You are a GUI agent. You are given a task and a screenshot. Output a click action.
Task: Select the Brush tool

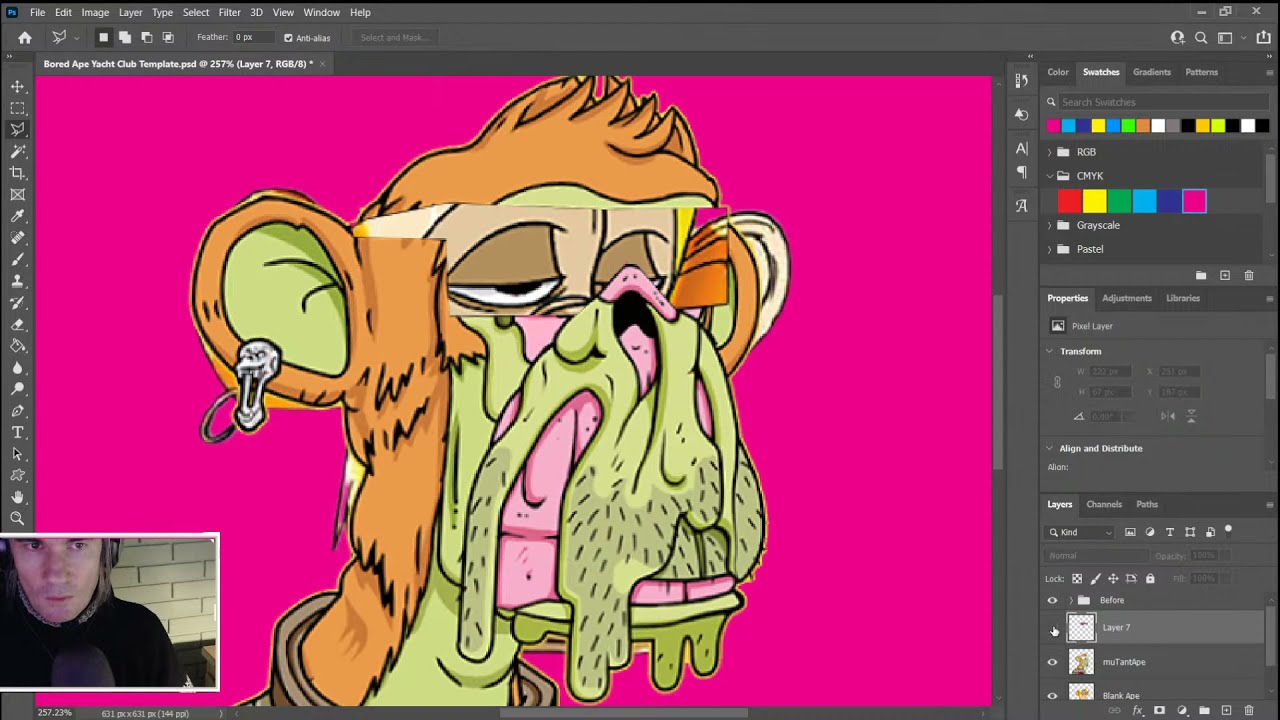18,260
